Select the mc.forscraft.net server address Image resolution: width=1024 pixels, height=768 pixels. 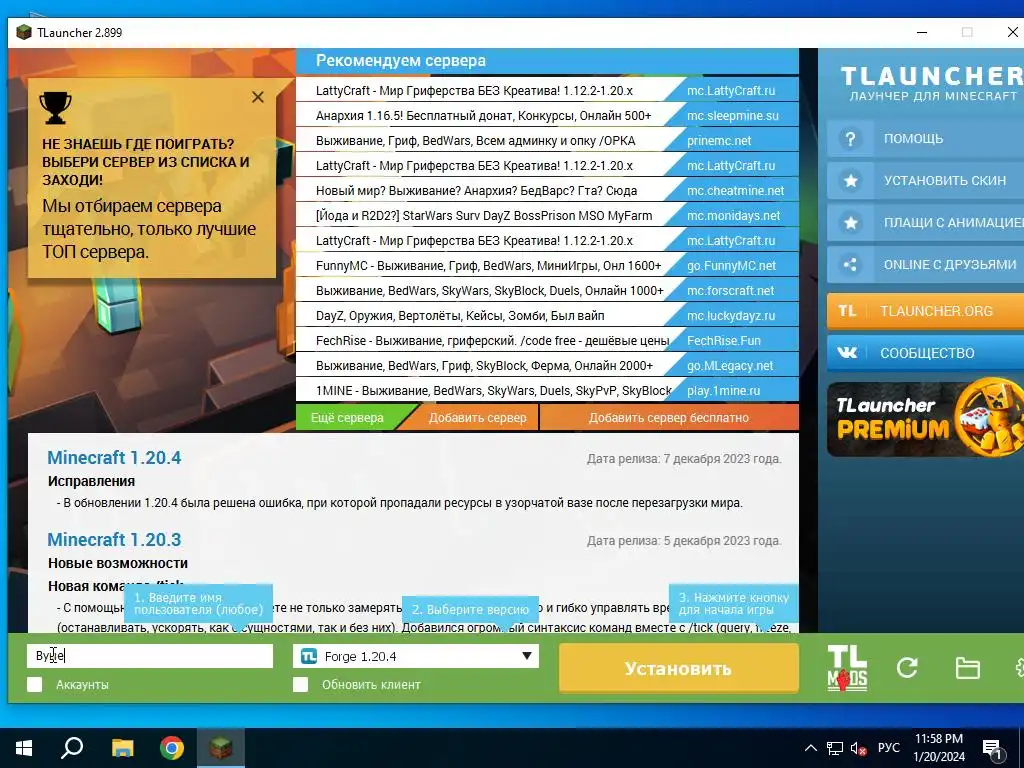coord(730,291)
